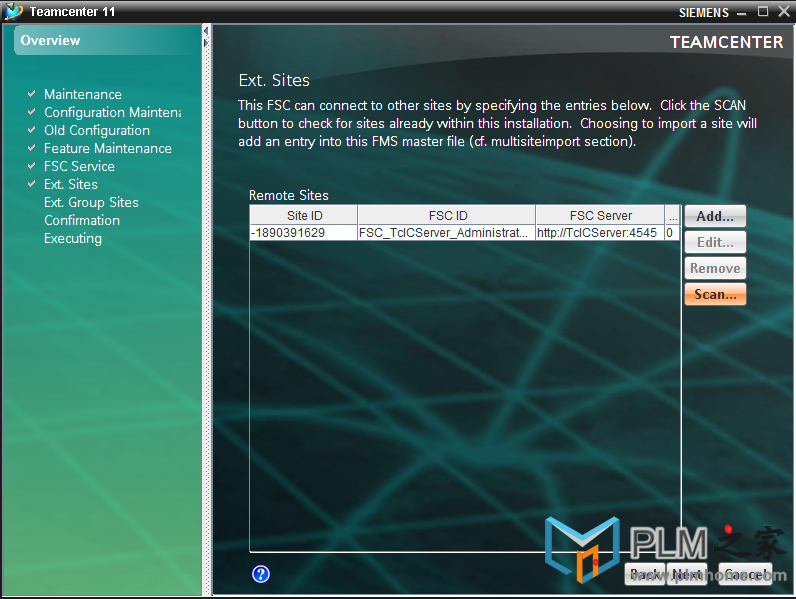This screenshot has width=796, height=599.
Task: Select Confirmation step in sidebar
Action: tap(82, 220)
